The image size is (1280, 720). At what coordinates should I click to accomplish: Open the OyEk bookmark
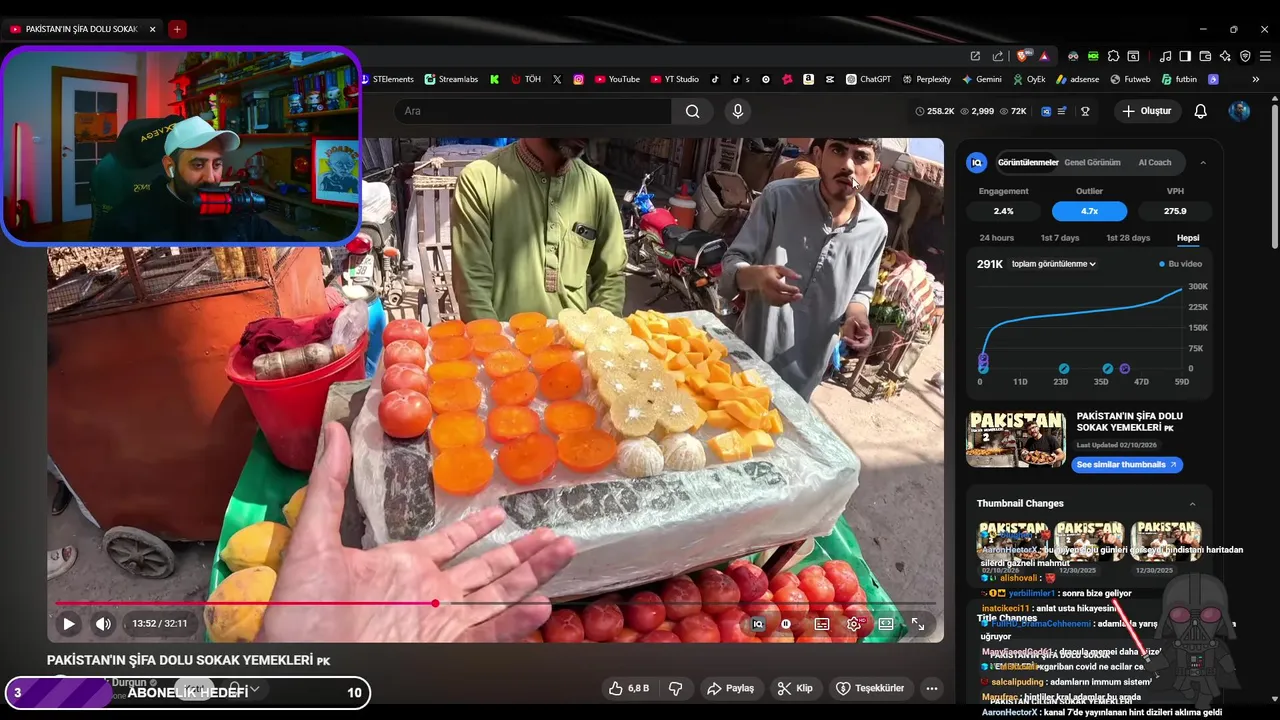pyautogui.click(x=1029, y=79)
